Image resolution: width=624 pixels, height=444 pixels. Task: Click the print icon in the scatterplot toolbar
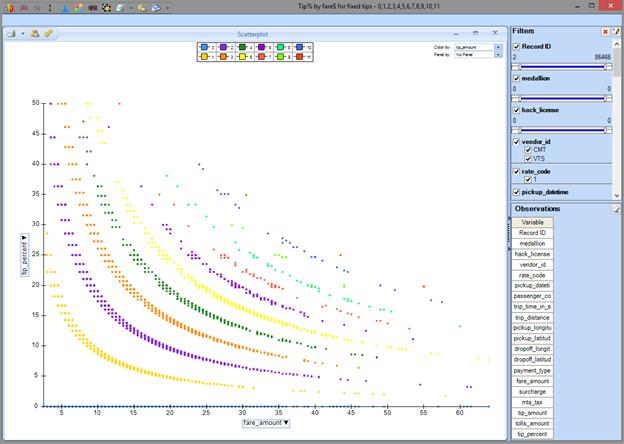[x=11, y=33]
